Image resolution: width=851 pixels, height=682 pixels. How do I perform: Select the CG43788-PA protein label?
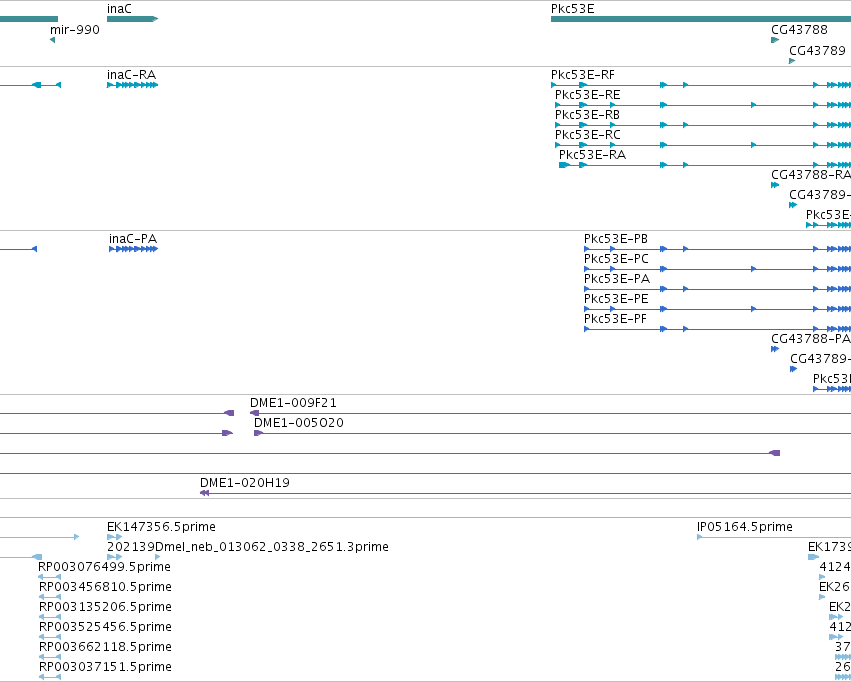[x=811, y=339]
